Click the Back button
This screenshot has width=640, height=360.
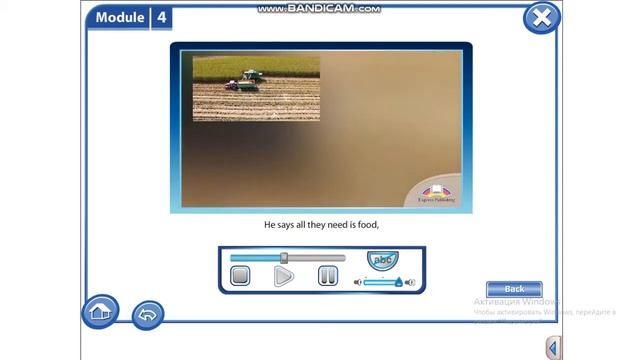pos(514,289)
